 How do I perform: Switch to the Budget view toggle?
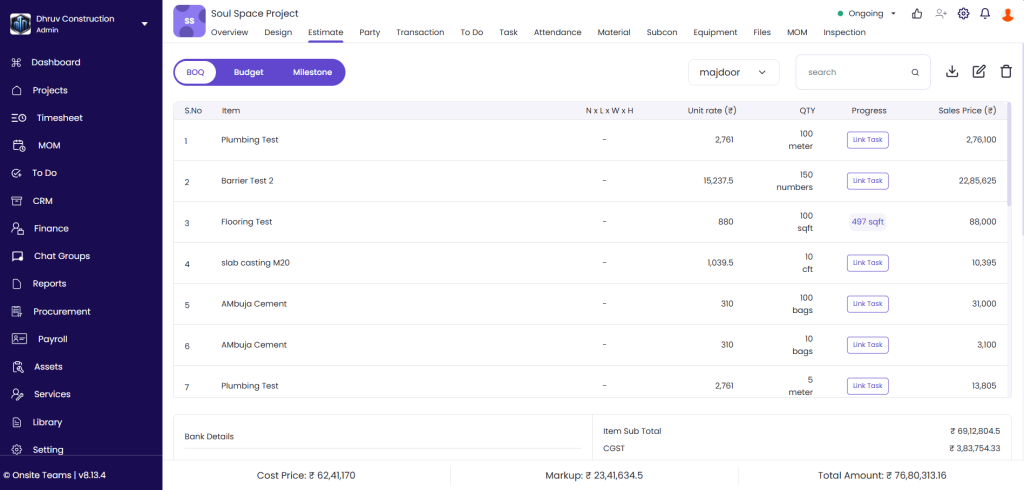click(249, 72)
